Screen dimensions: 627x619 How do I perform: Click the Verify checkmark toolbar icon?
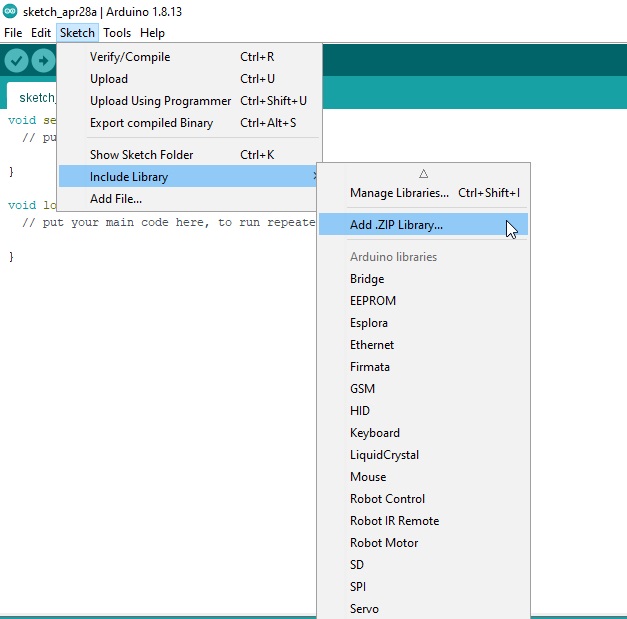pos(16,60)
